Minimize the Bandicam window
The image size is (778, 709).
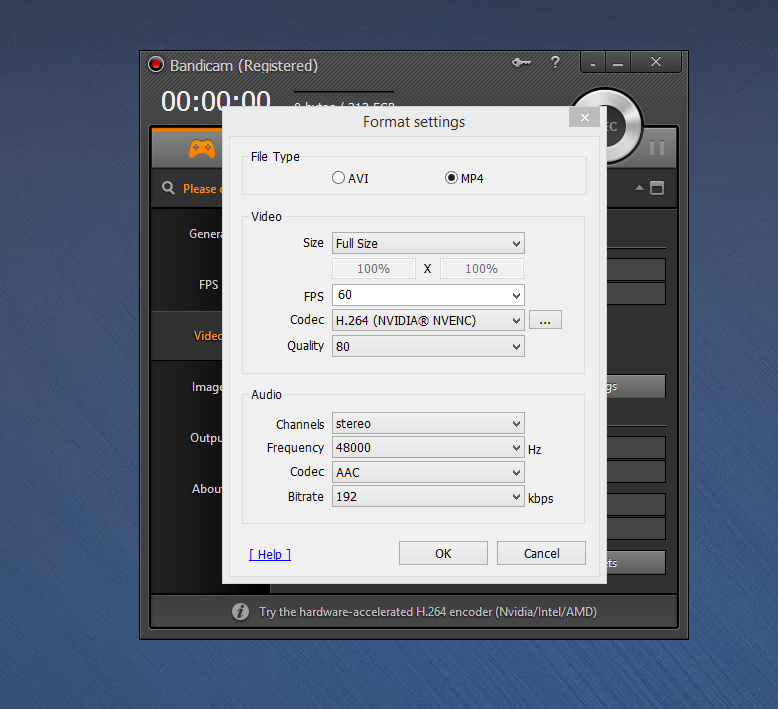(x=618, y=63)
